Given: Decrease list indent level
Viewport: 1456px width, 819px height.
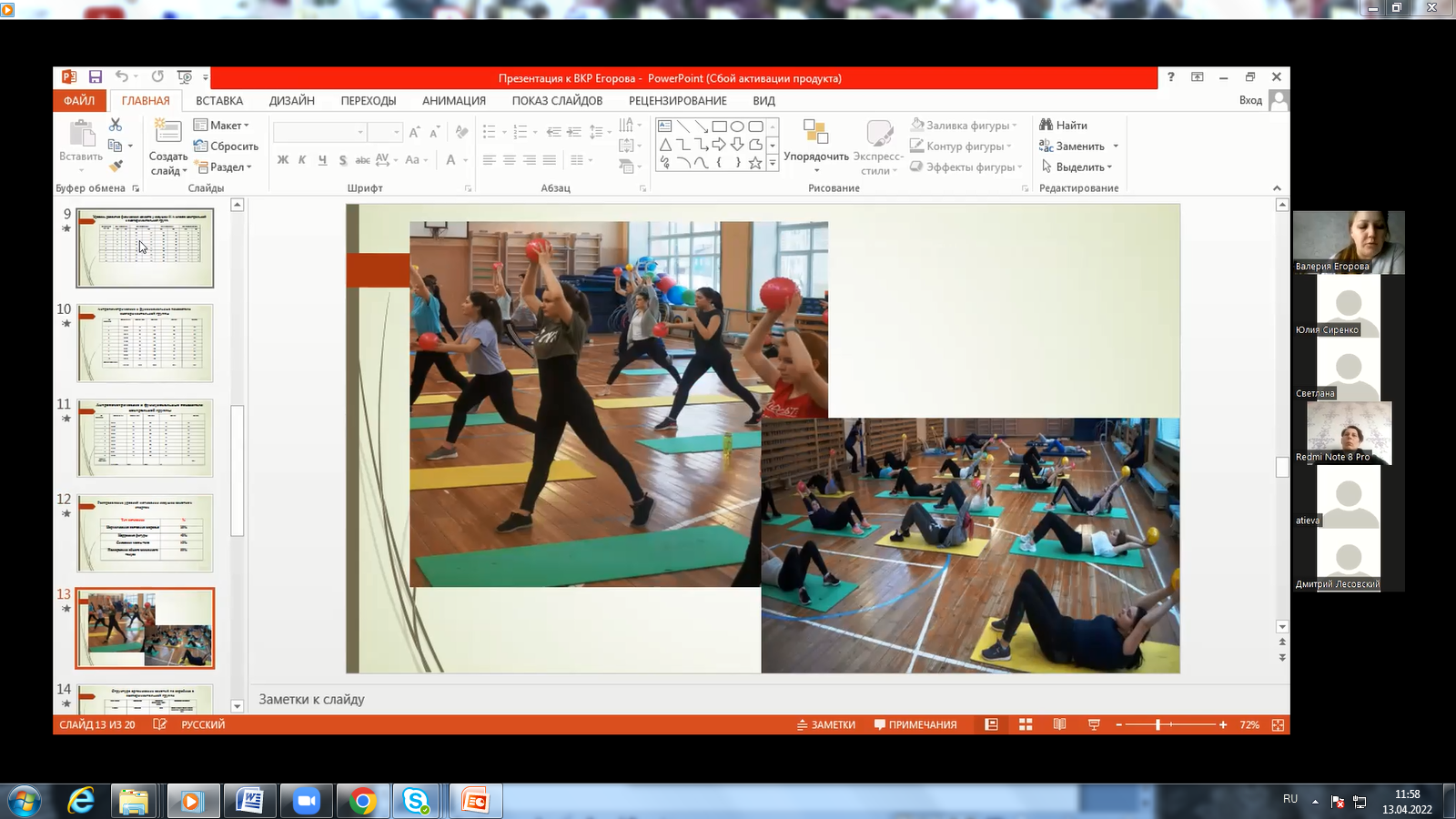Looking at the screenshot, I should [554, 132].
